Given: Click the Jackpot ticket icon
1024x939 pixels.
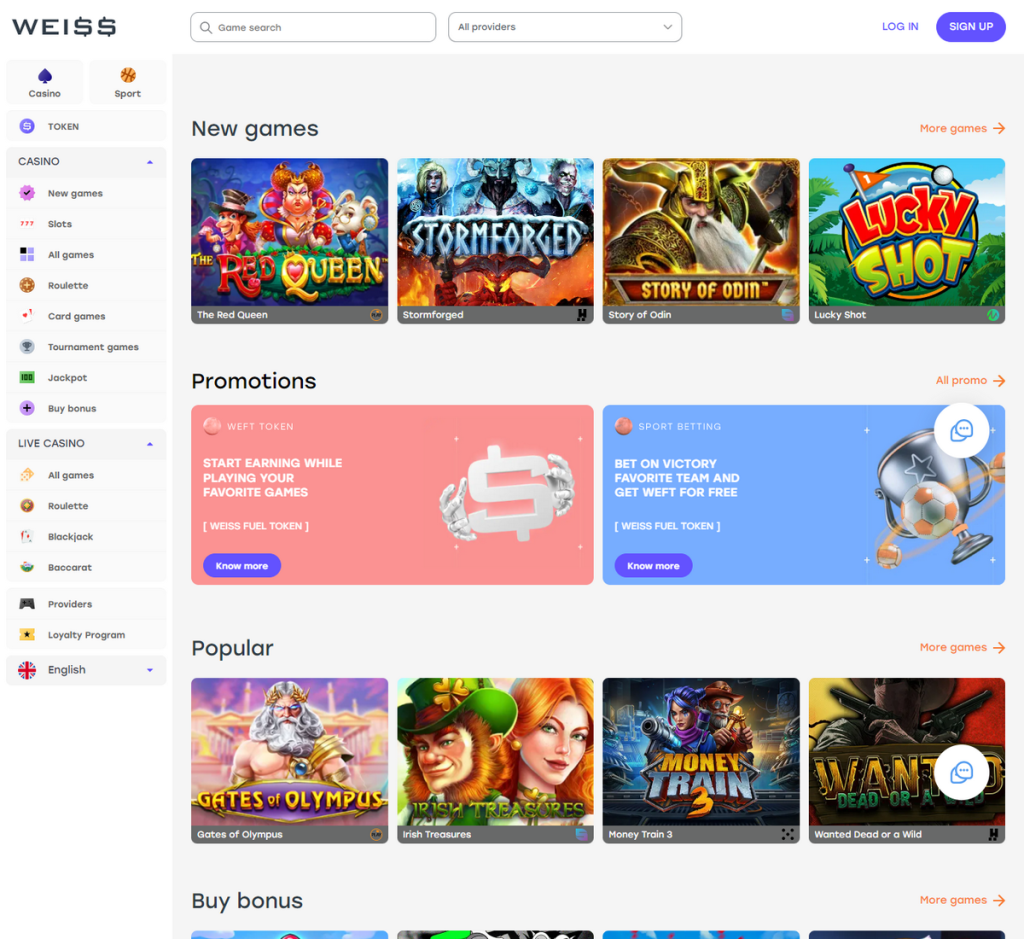Looking at the screenshot, I should (27, 377).
